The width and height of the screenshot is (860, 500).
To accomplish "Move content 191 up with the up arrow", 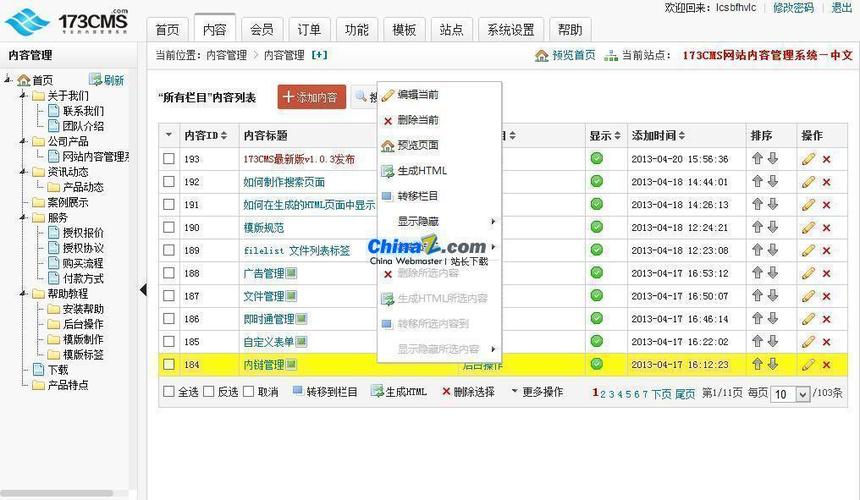I will [x=757, y=205].
